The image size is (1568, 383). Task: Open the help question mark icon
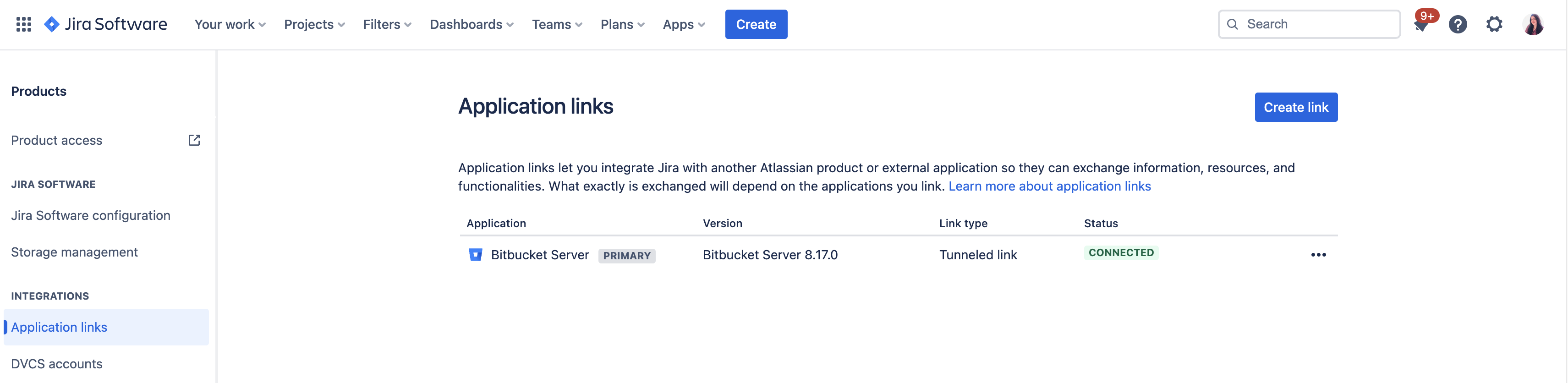click(x=1458, y=24)
